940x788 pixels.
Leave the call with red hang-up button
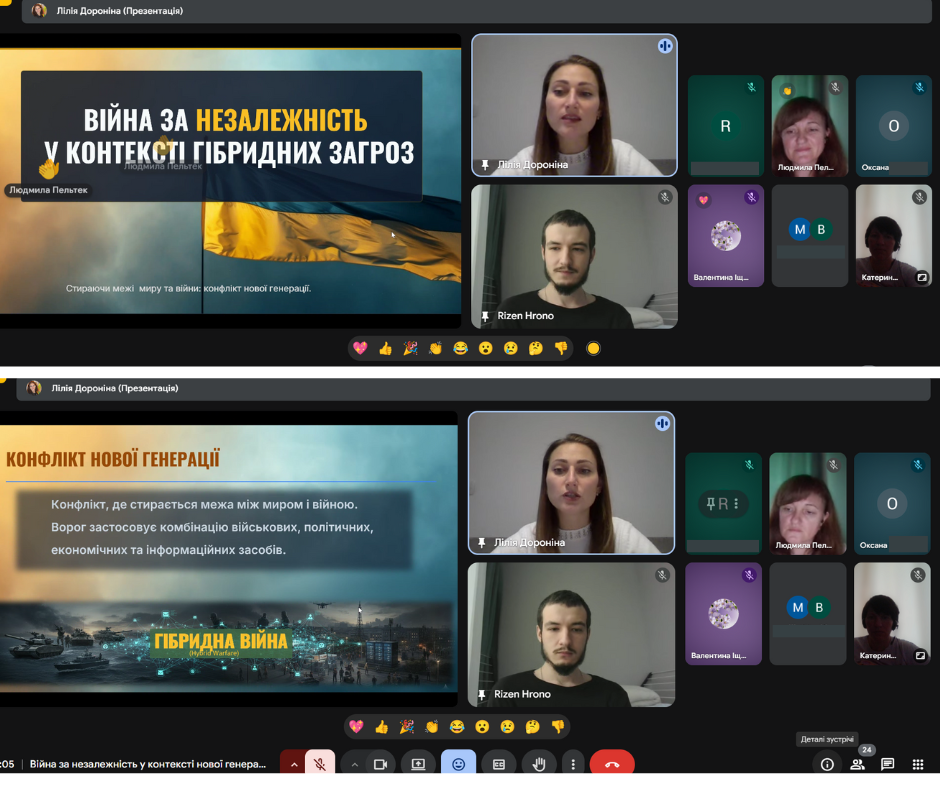tap(612, 764)
